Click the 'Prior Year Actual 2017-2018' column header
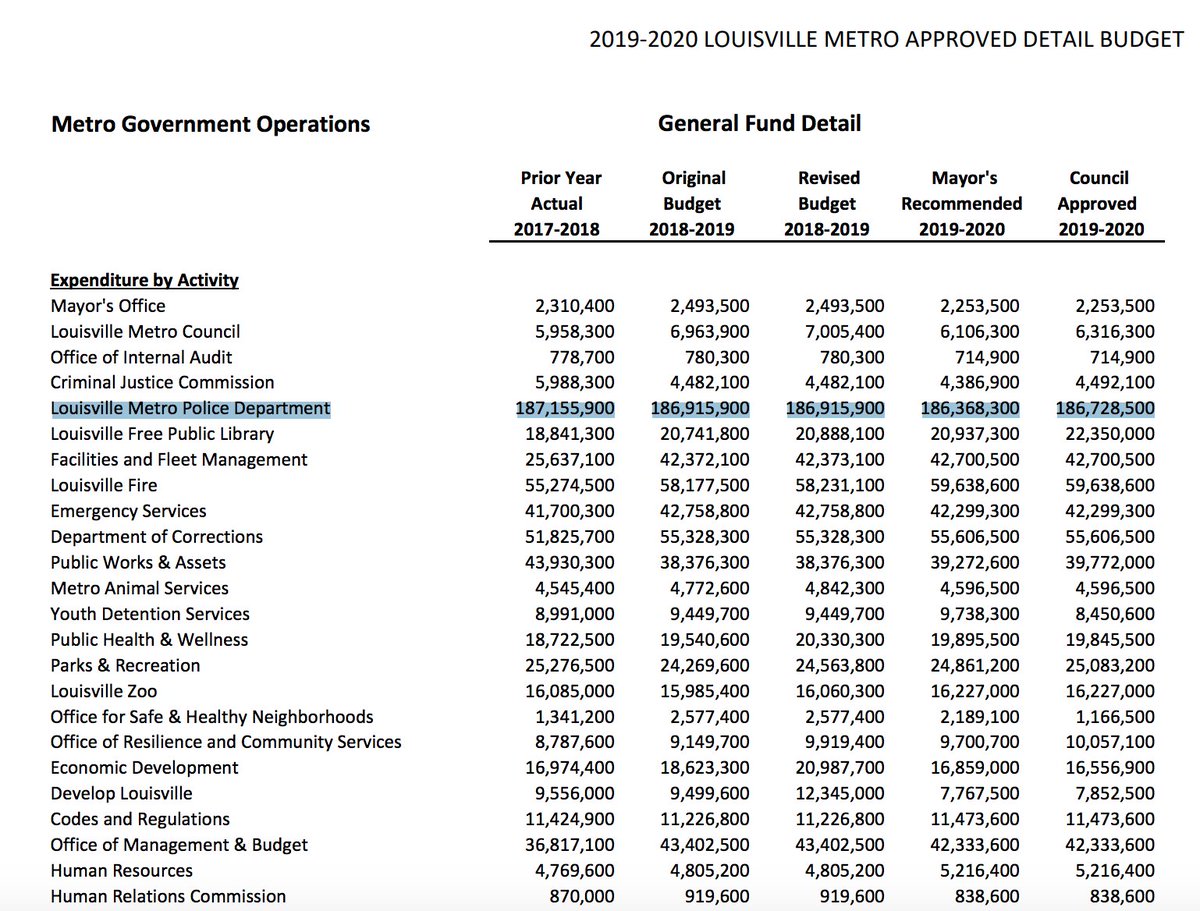This screenshot has height=911, width=1200. tap(557, 203)
